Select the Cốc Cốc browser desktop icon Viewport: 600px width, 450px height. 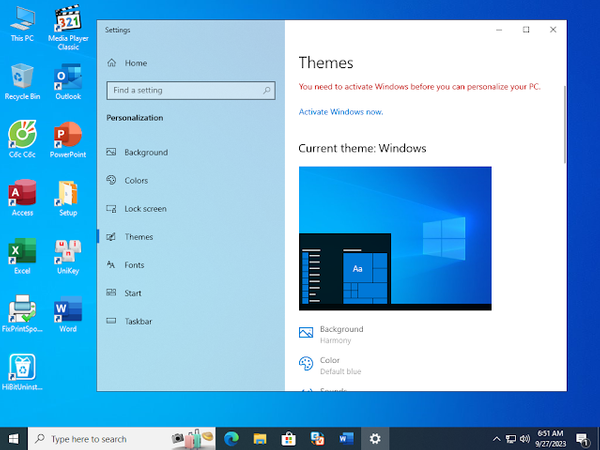(x=22, y=139)
